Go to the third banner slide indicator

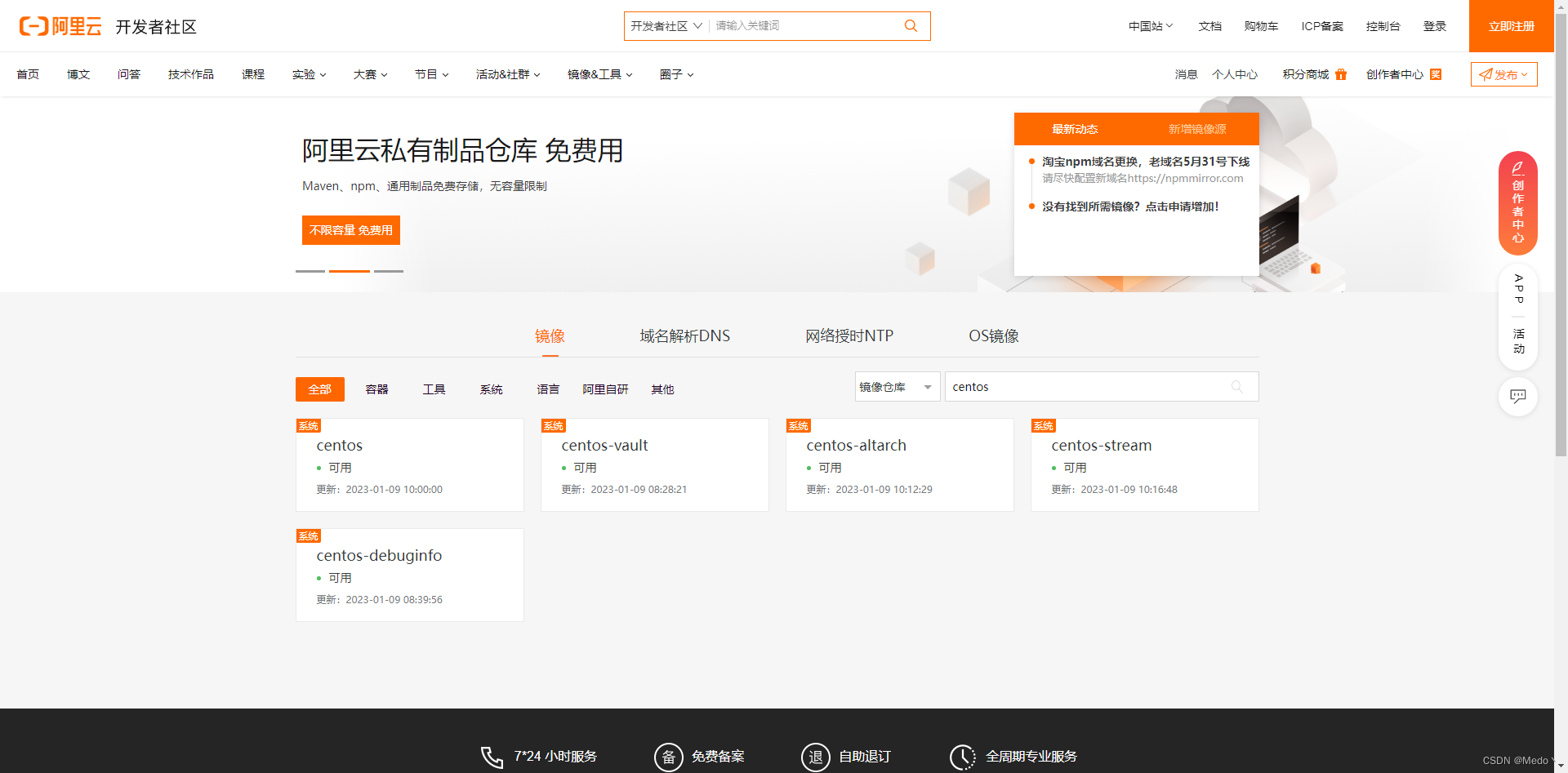[x=389, y=271]
